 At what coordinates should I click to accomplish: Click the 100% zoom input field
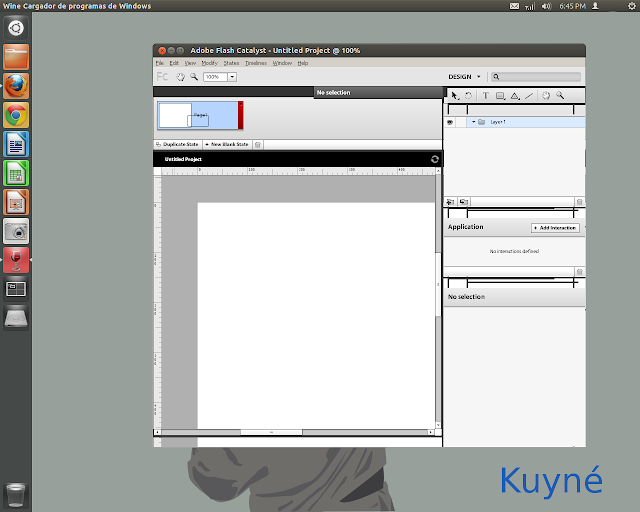click(x=215, y=77)
